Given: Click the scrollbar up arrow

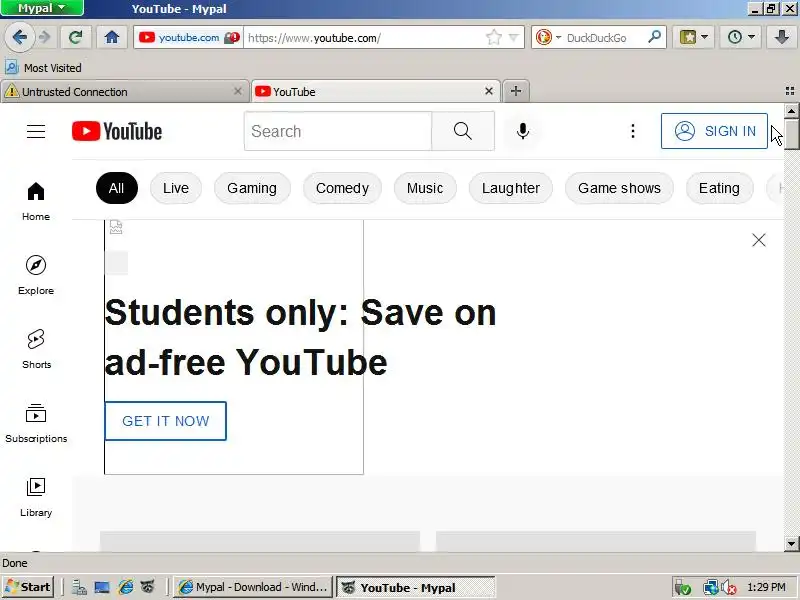Looking at the screenshot, I should click(791, 110).
